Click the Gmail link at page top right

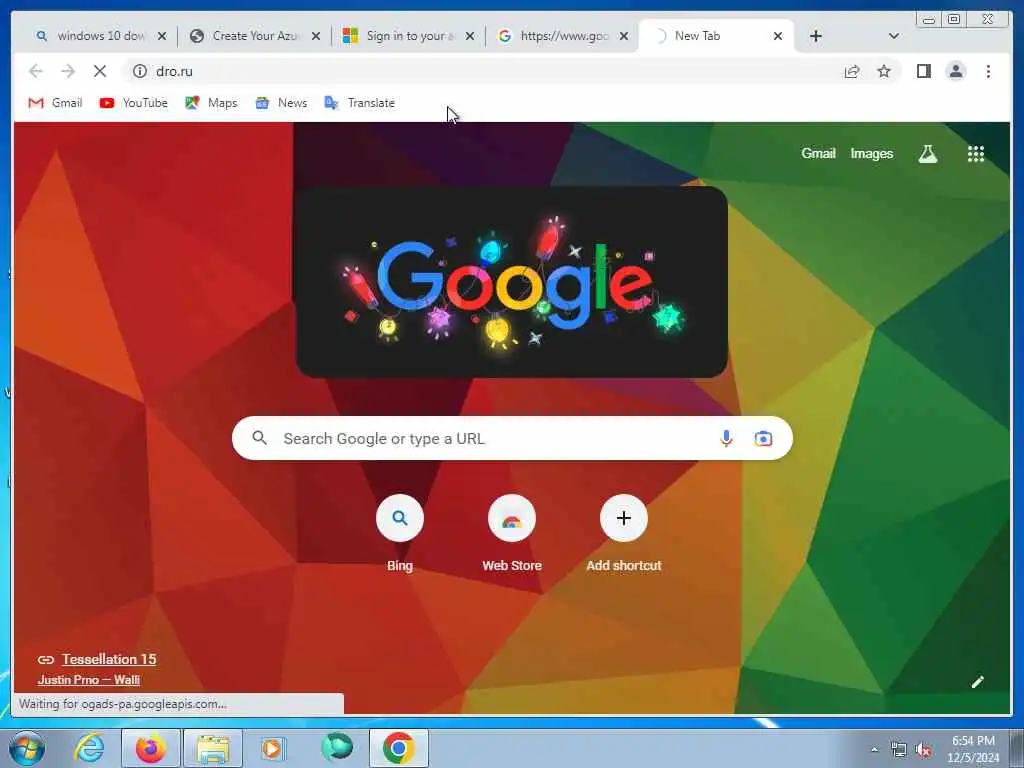coord(818,153)
